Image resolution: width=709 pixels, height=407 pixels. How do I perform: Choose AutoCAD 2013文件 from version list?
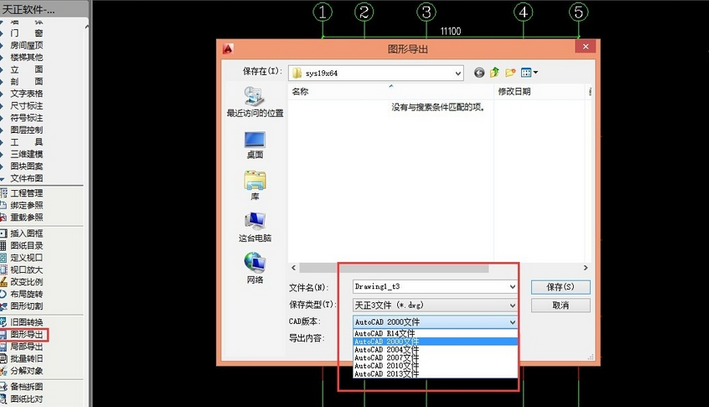coord(435,374)
